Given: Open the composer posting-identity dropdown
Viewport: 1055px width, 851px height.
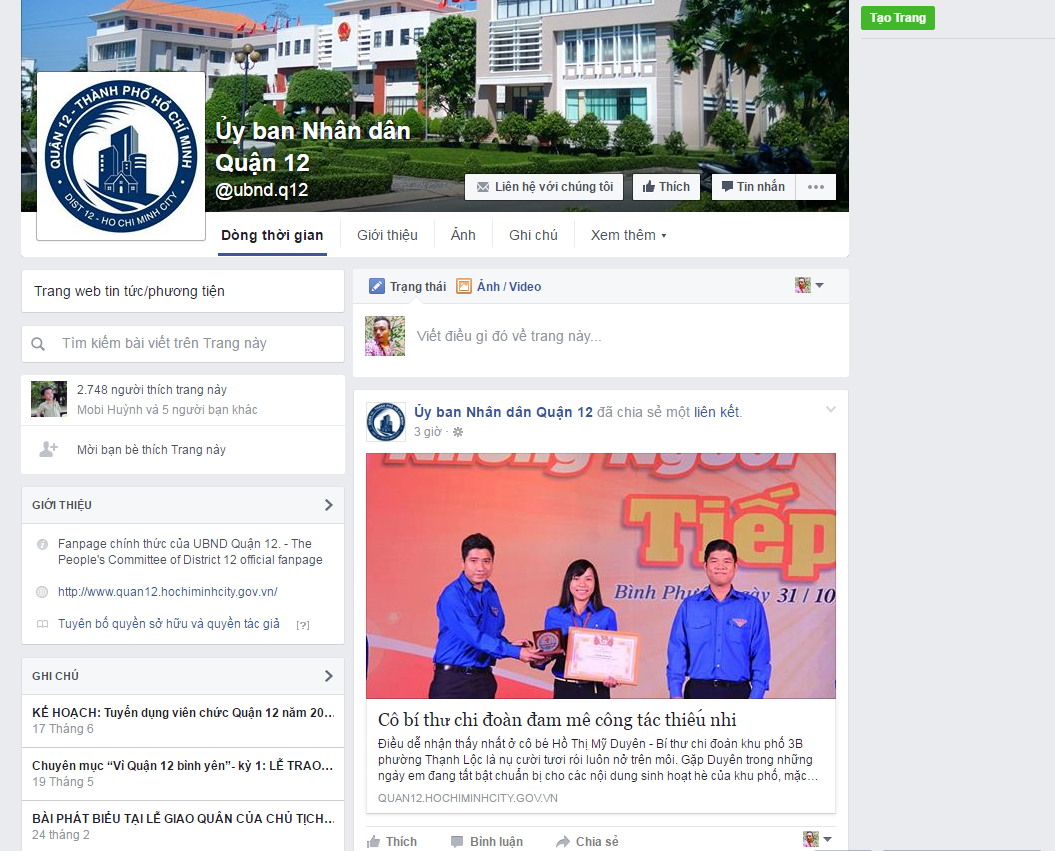Looking at the screenshot, I should click(809, 285).
